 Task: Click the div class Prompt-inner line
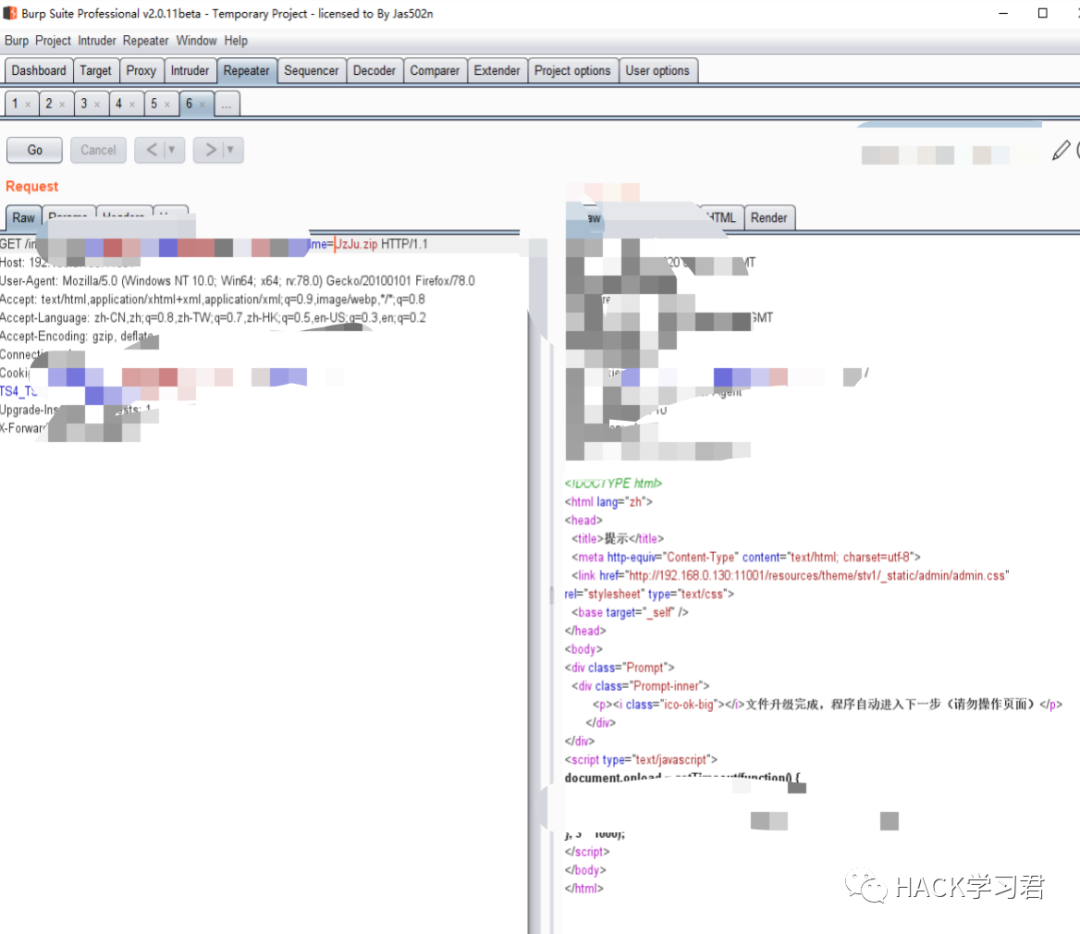[x=640, y=686]
